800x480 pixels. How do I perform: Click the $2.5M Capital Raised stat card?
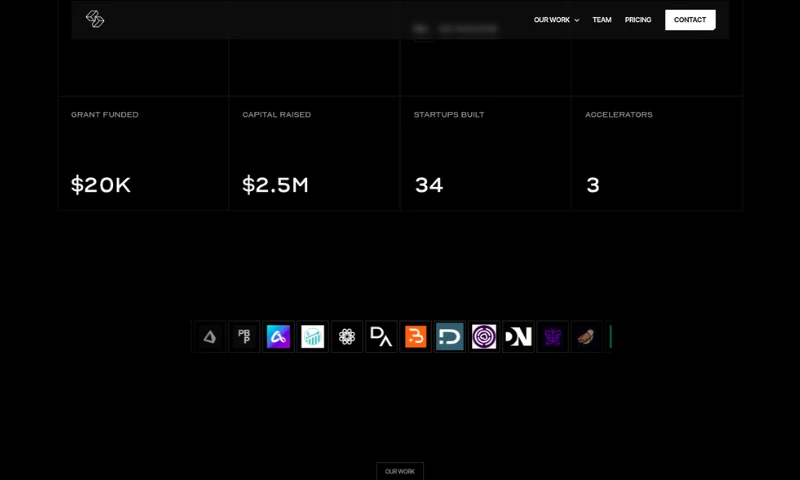point(314,153)
